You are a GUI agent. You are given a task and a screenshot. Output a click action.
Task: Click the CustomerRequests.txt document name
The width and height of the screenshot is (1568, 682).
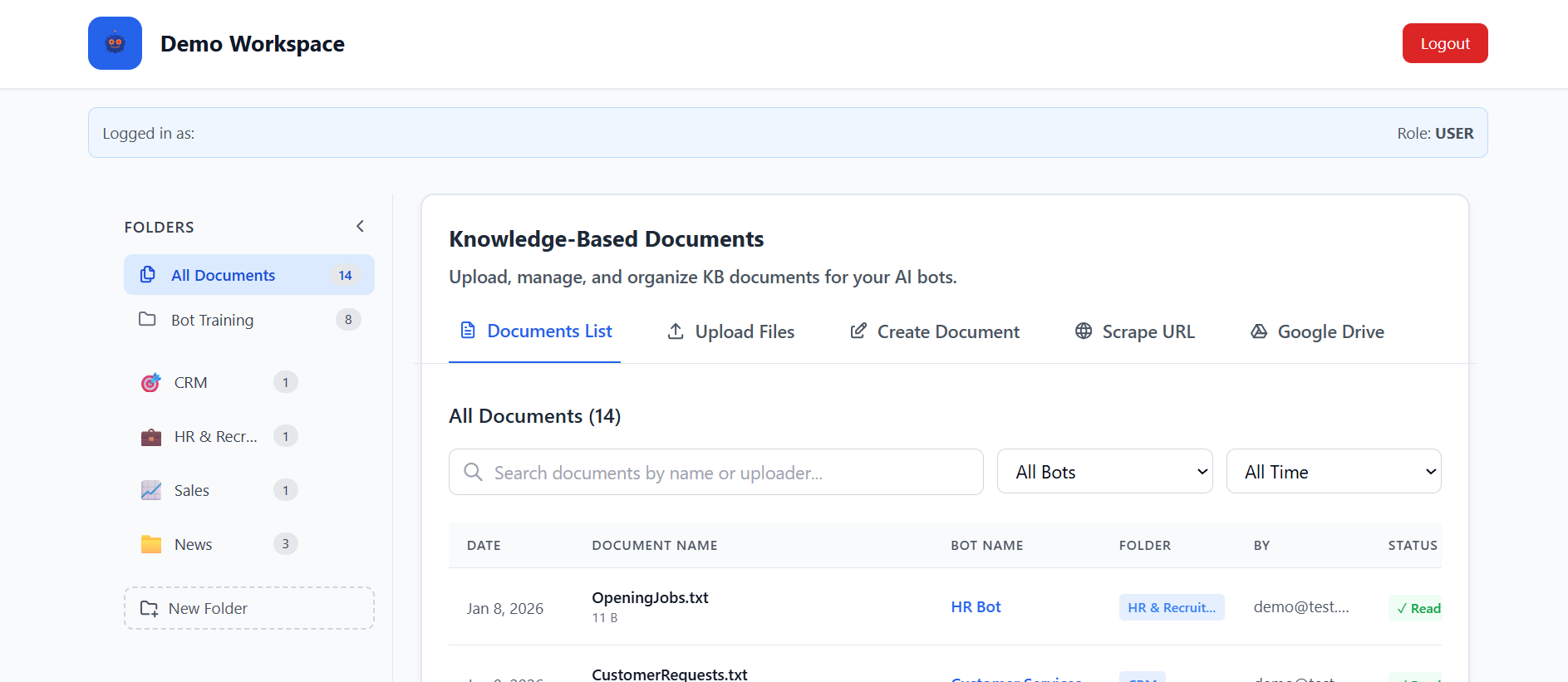coord(670,675)
